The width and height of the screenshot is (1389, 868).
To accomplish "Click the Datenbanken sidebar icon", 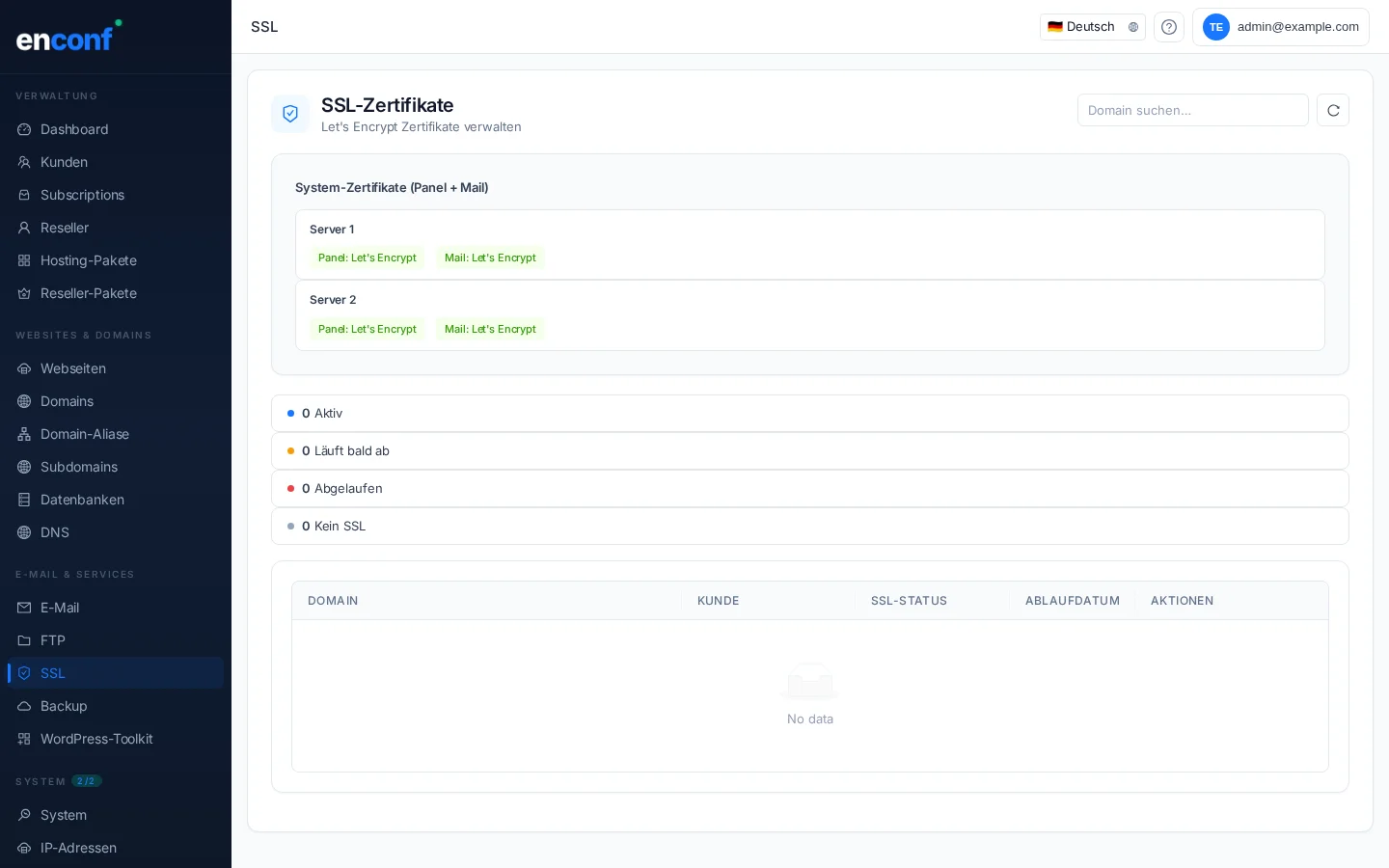I will 24,500.
